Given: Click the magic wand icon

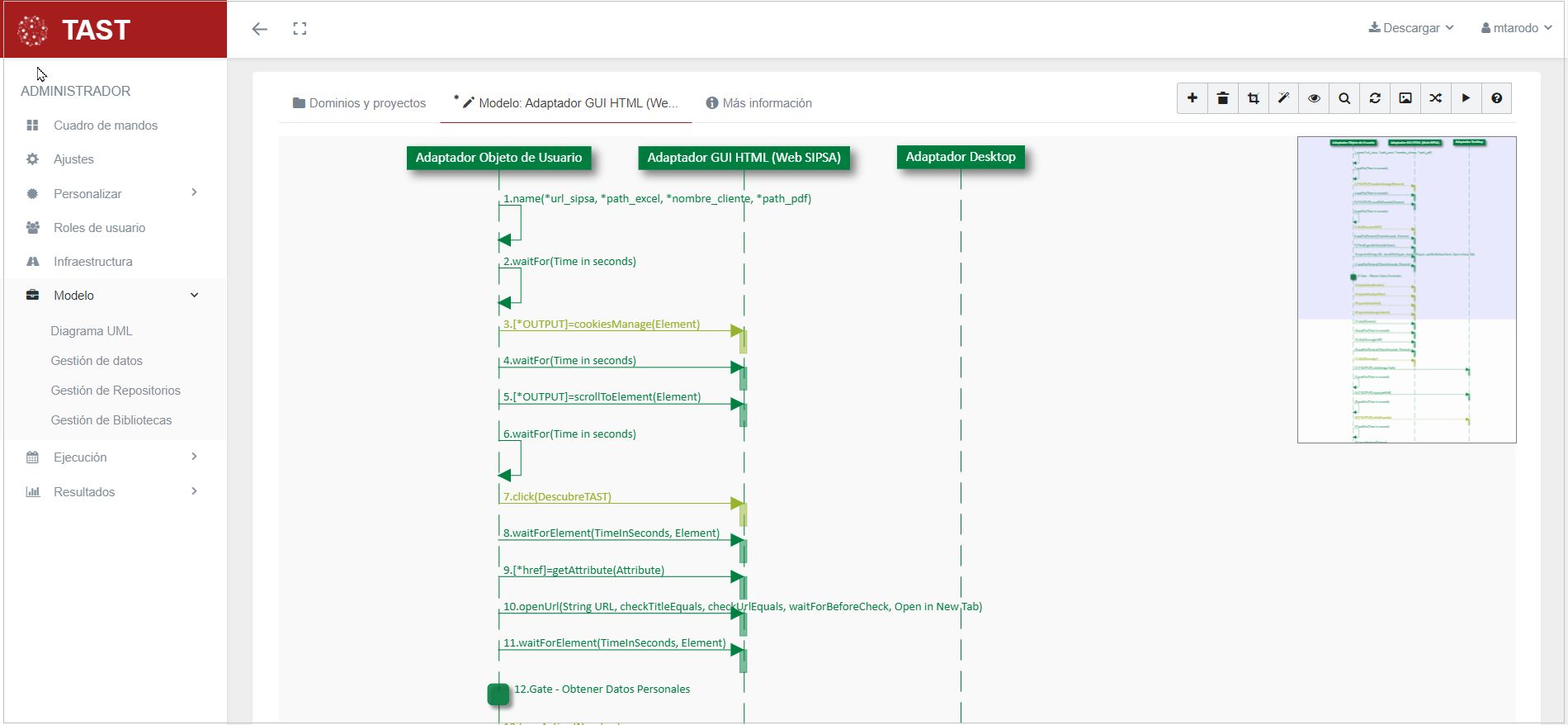Looking at the screenshot, I should click(x=1283, y=98).
